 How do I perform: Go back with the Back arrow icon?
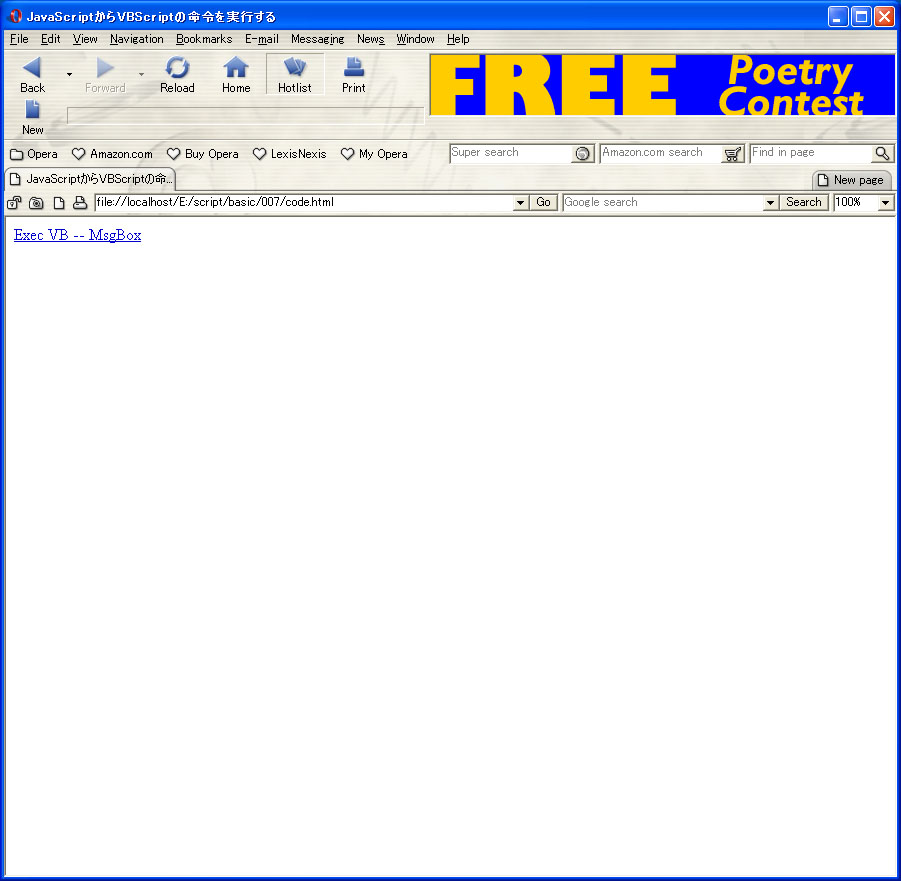point(32,68)
